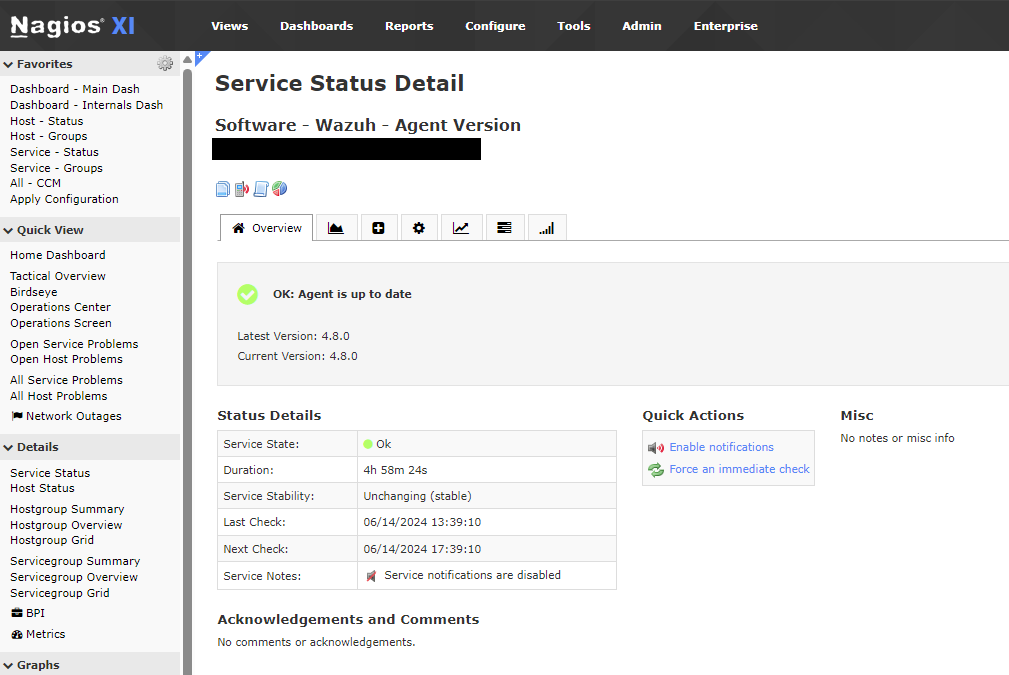Open Dashboard - Internals Dash favorite
Image resolution: width=1009 pixels, height=675 pixels.
[86, 105]
